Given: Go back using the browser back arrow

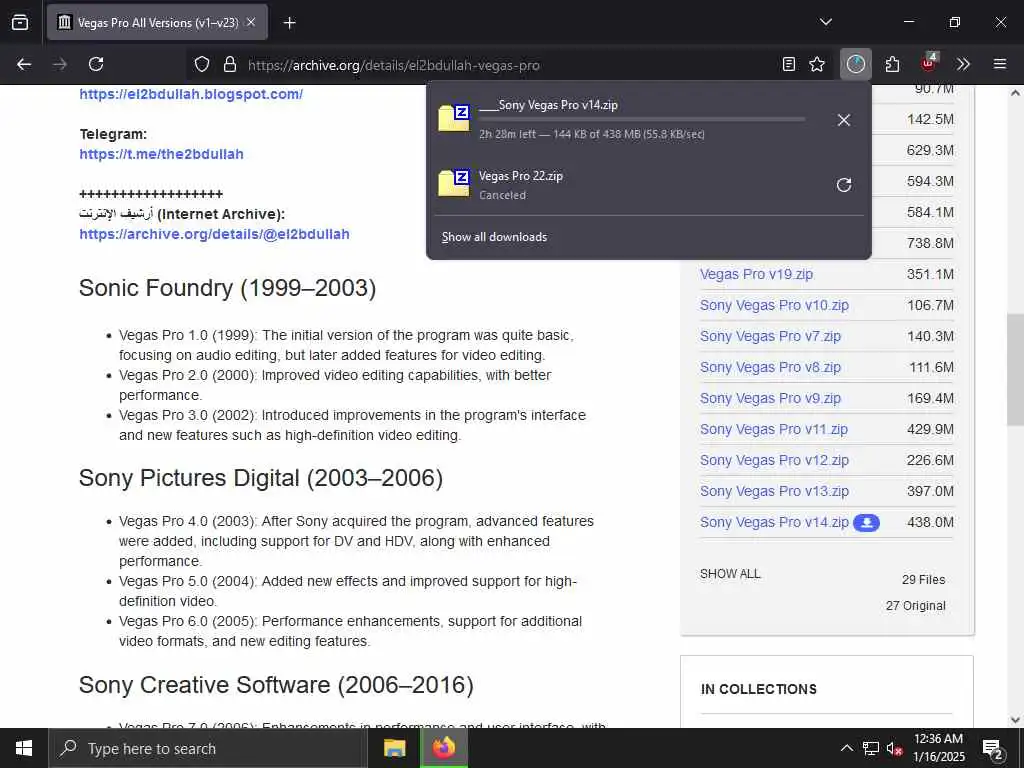Looking at the screenshot, I should tap(24, 64).
